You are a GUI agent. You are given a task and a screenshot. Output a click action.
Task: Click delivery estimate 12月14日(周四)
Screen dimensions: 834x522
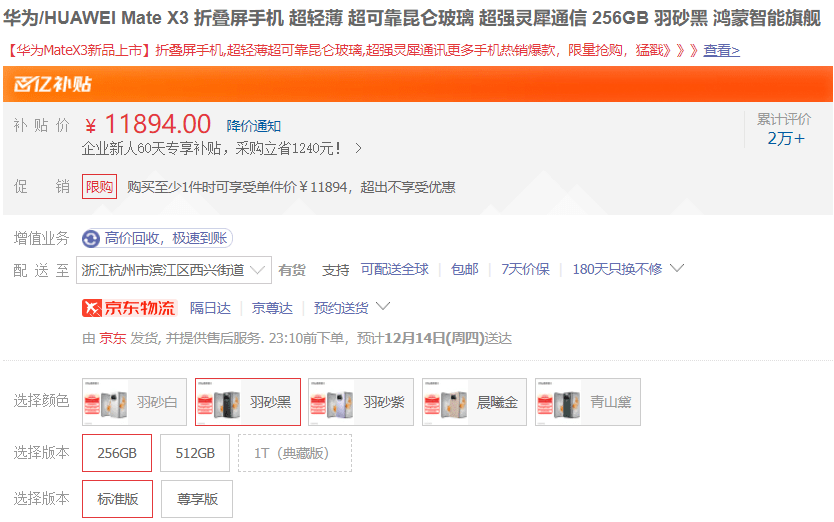[x=435, y=338]
